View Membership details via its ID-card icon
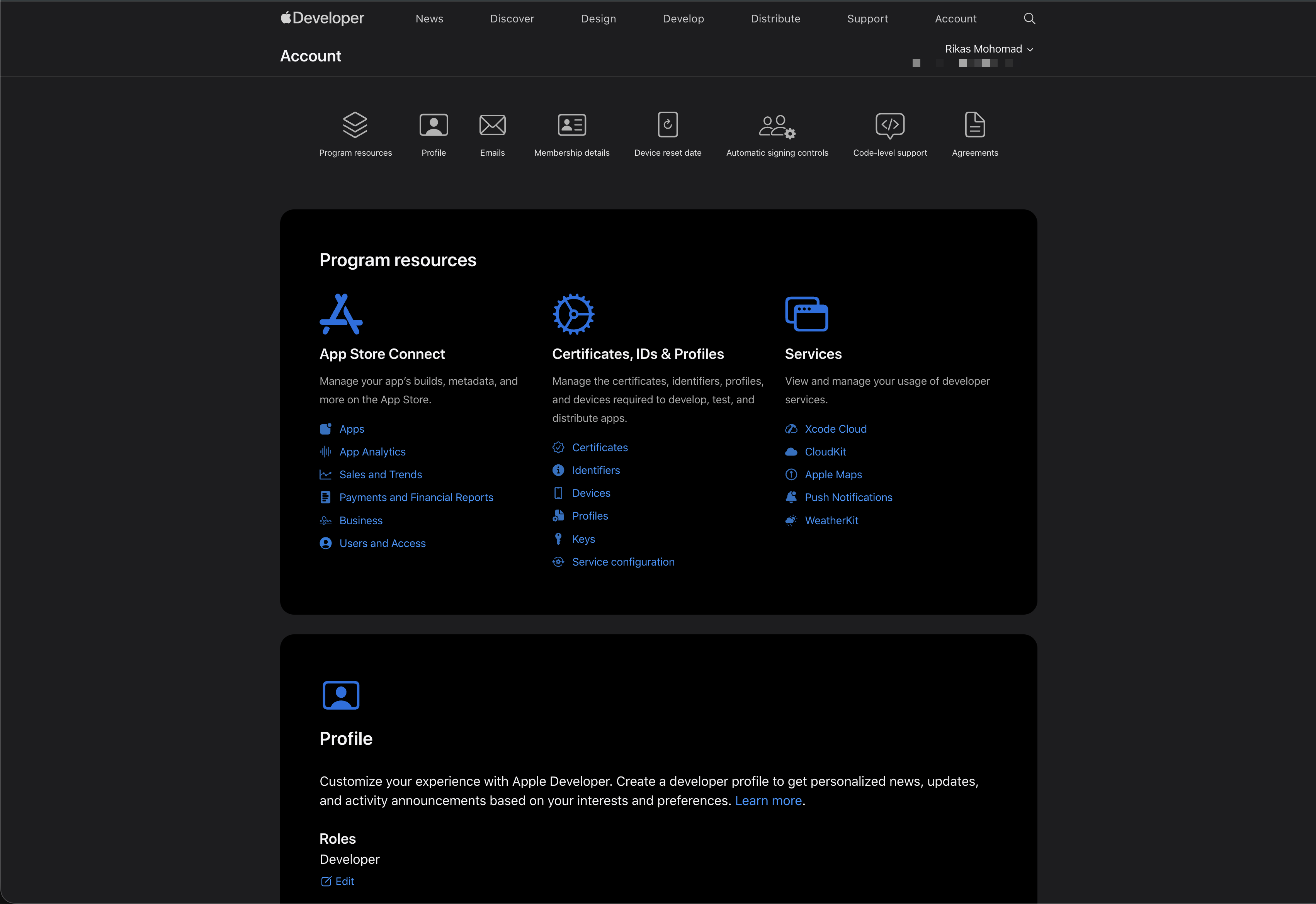The height and width of the screenshot is (904, 1316). click(x=571, y=125)
